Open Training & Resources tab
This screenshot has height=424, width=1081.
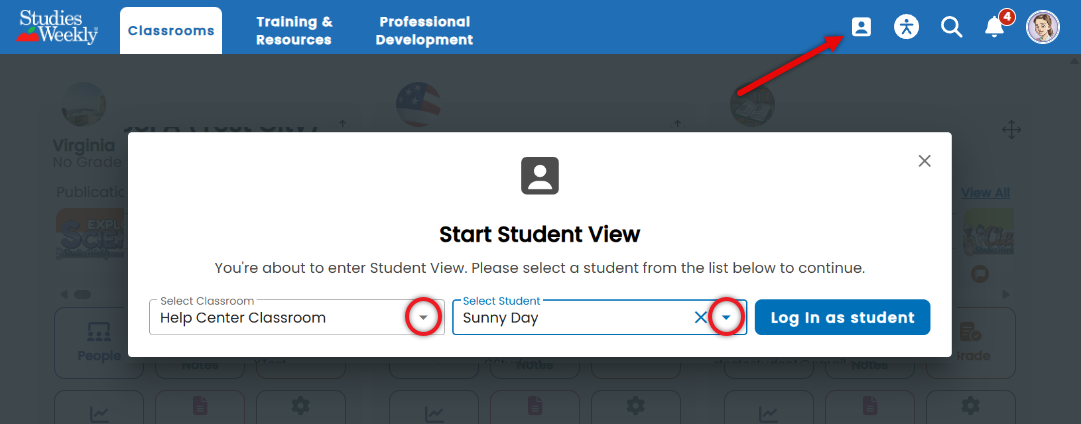pos(294,31)
